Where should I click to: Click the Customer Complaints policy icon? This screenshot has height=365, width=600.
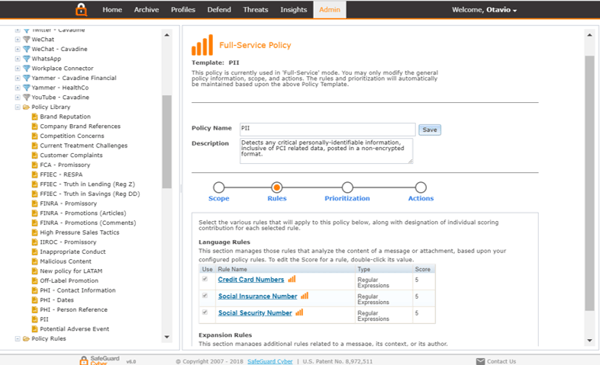point(35,155)
